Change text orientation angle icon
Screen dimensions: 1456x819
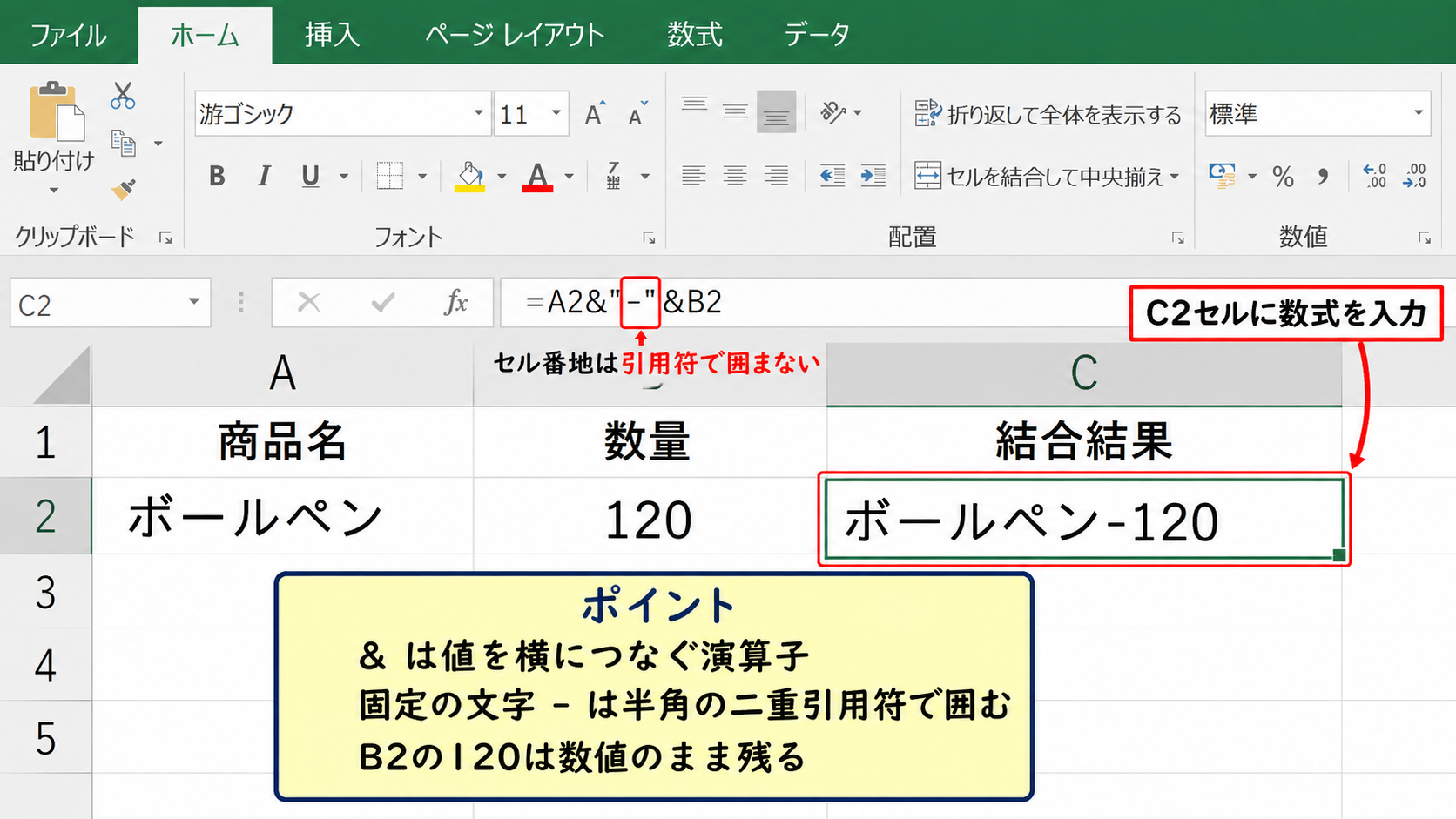click(833, 112)
